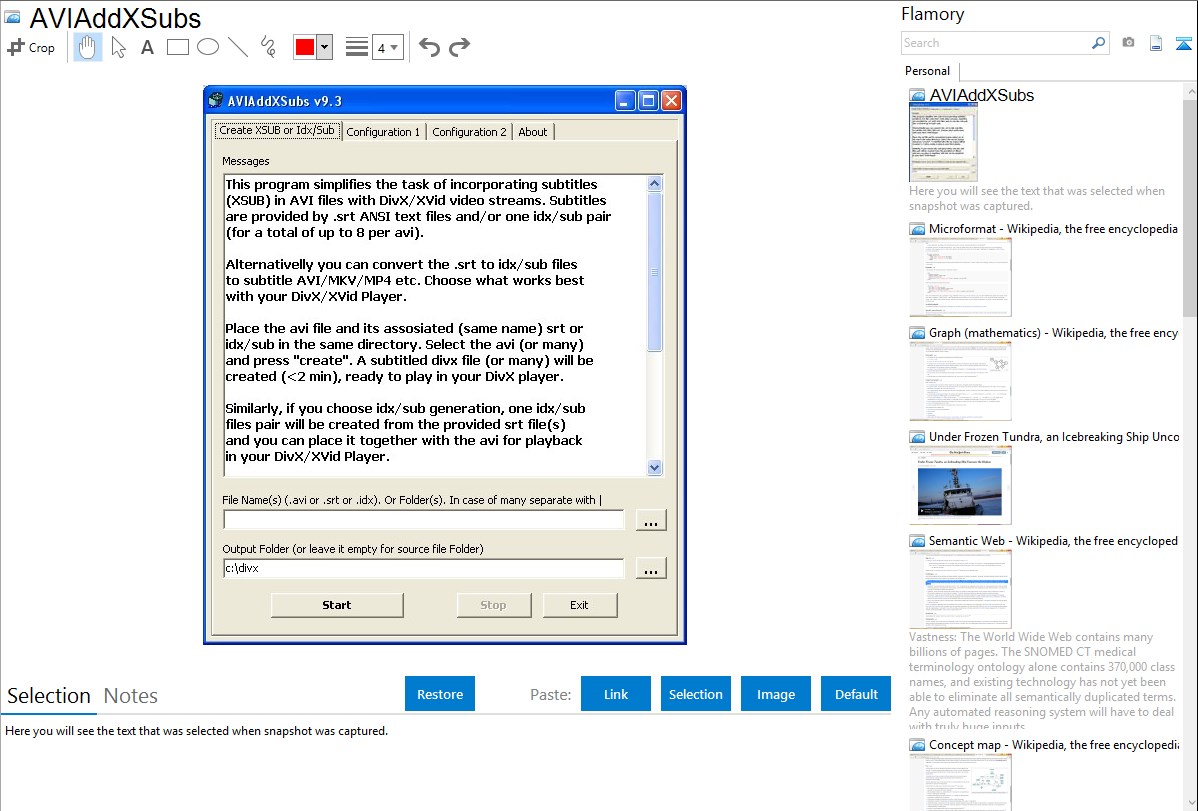Minimize the AVIAddXSubs v9.3 window
Viewport: 1198px width, 811px height.
pyautogui.click(x=625, y=101)
